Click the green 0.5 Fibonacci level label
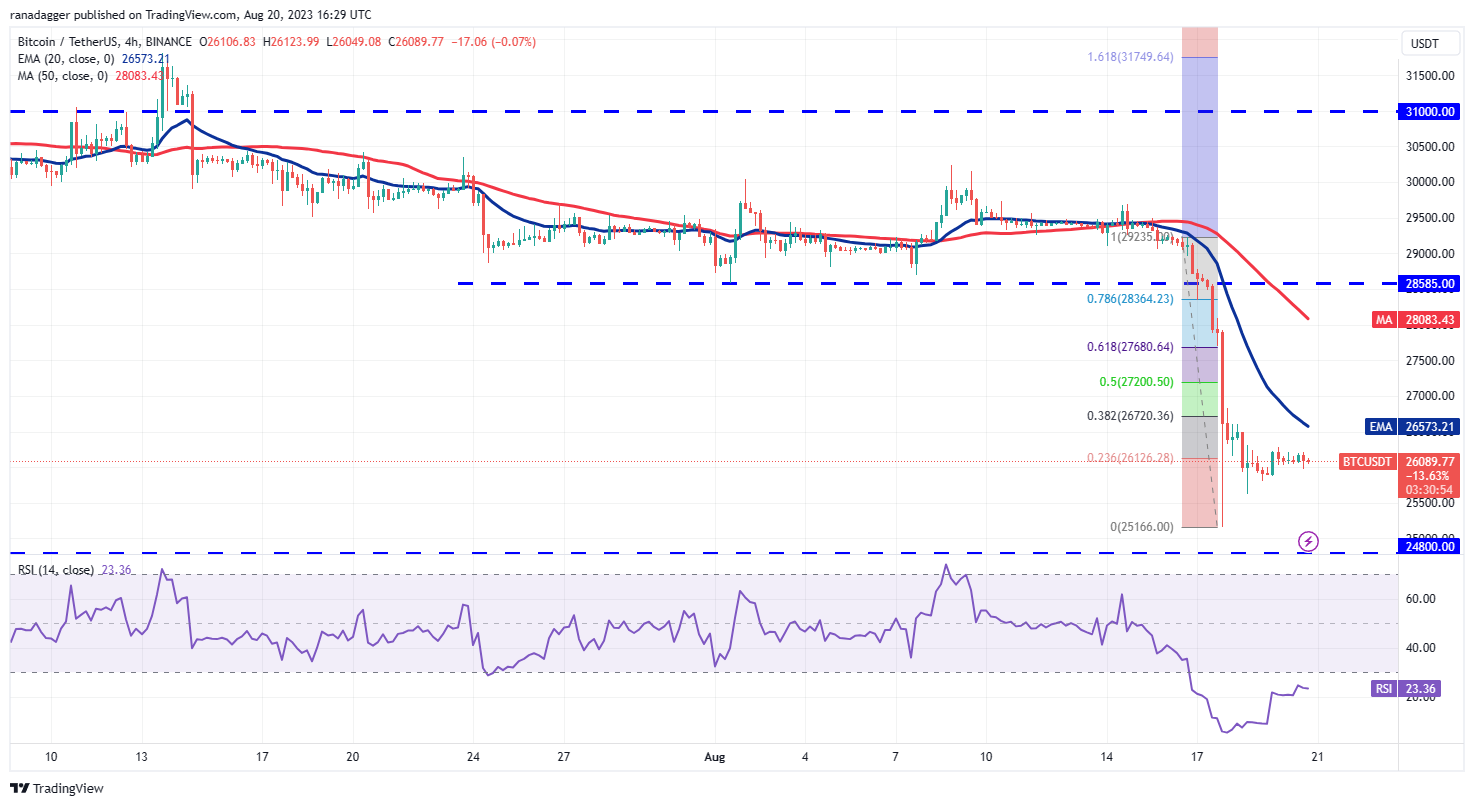This screenshot has width=1474, height=806. pos(1134,382)
